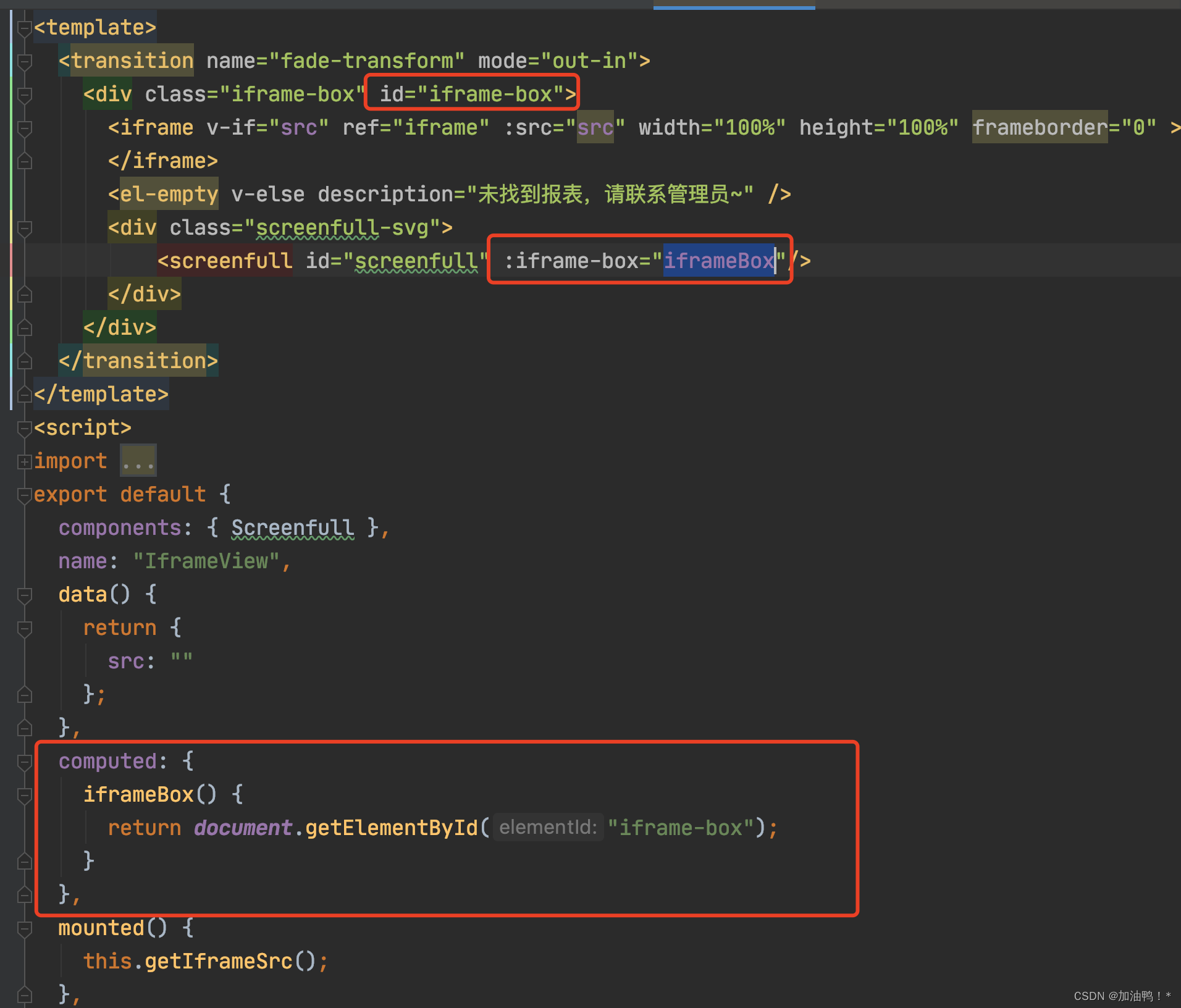Fold the <iframe v-if="src"> tag in gutter
This screenshot has height=1008, width=1181.
point(25,128)
